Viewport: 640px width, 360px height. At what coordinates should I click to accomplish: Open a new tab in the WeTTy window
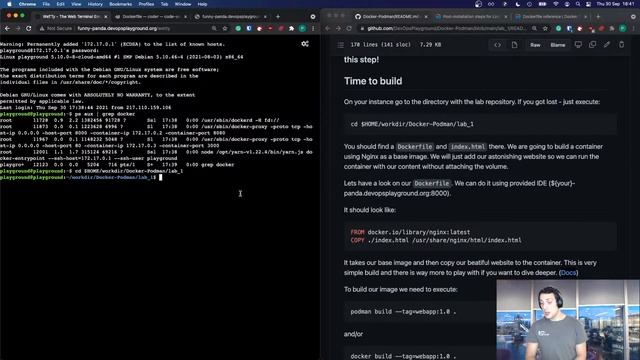[x=278, y=17]
